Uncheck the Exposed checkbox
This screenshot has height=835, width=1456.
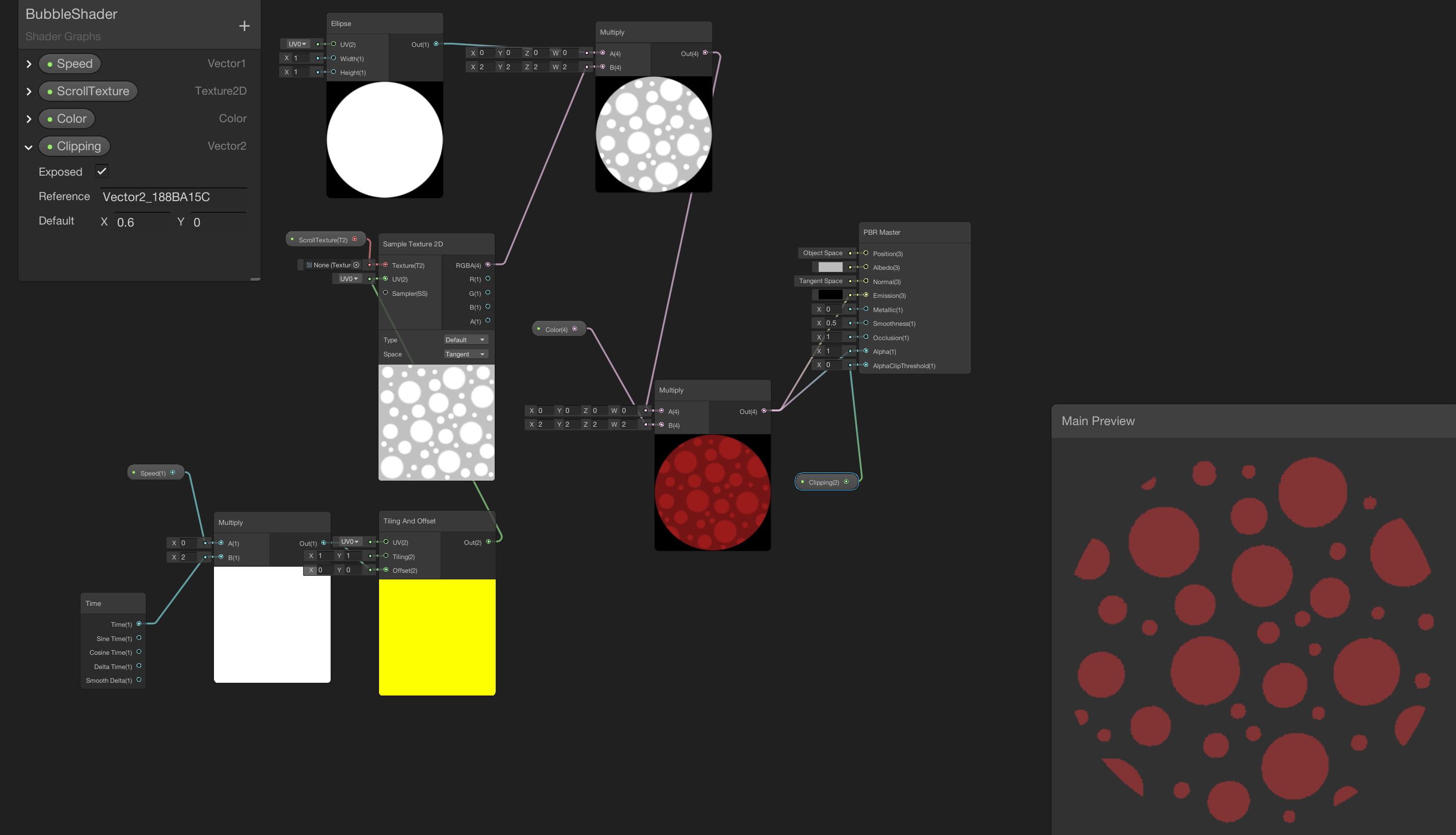click(102, 171)
